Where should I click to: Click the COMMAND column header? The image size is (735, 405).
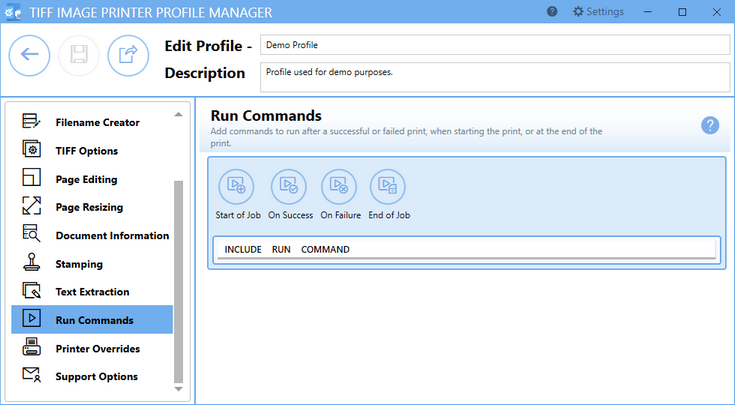(325, 249)
